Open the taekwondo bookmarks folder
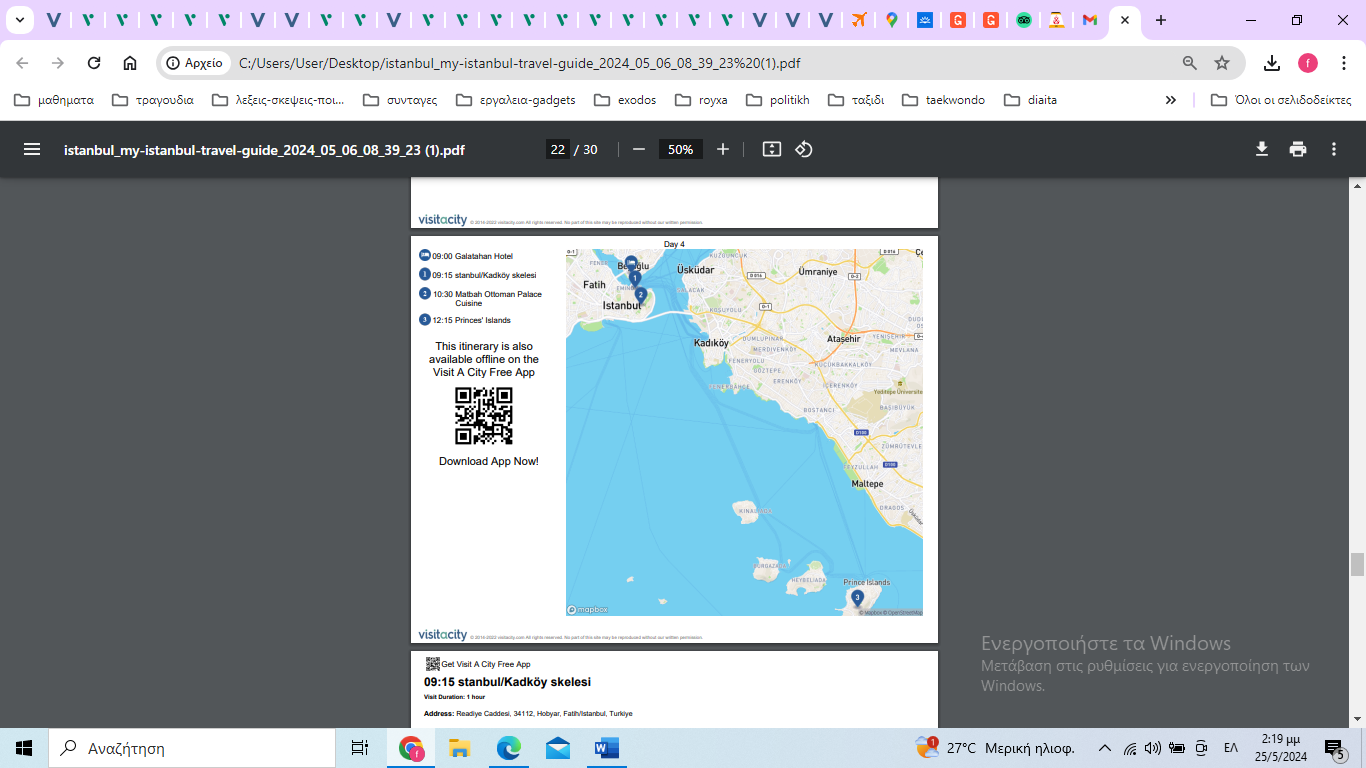The width and height of the screenshot is (1366, 768). [x=943, y=100]
